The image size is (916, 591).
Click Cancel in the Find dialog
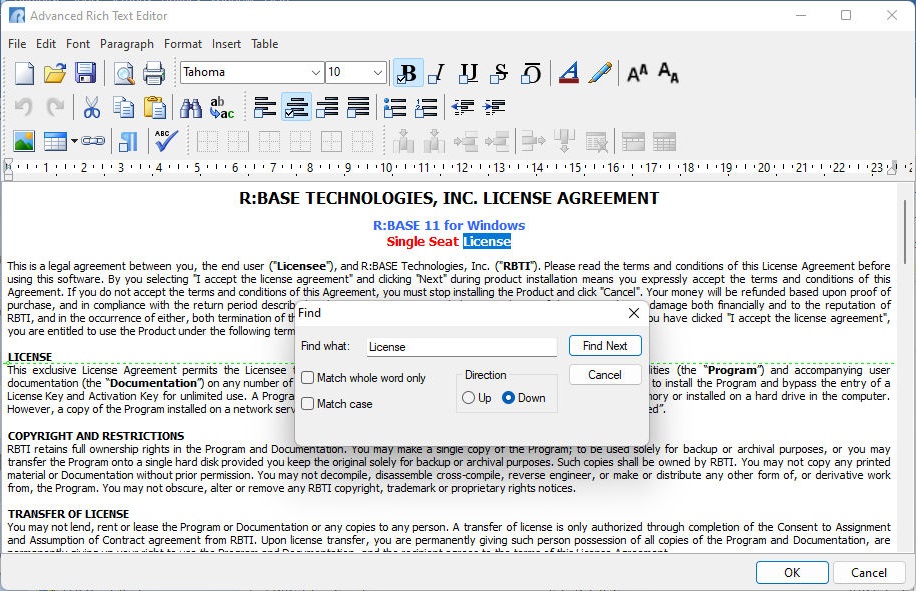pos(605,375)
